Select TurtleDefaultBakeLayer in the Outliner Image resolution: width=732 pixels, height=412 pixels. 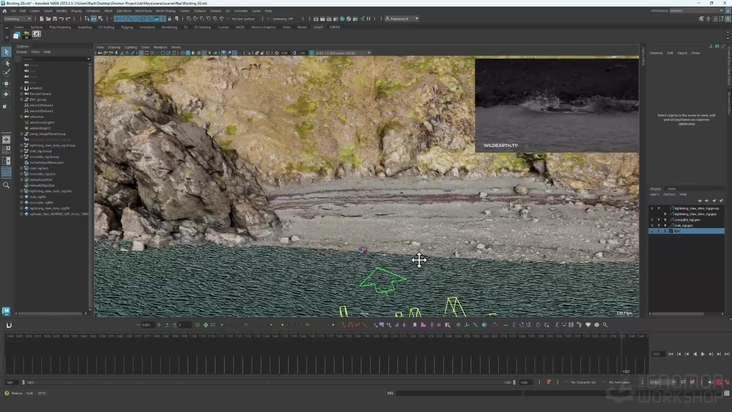[x=46, y=162]
